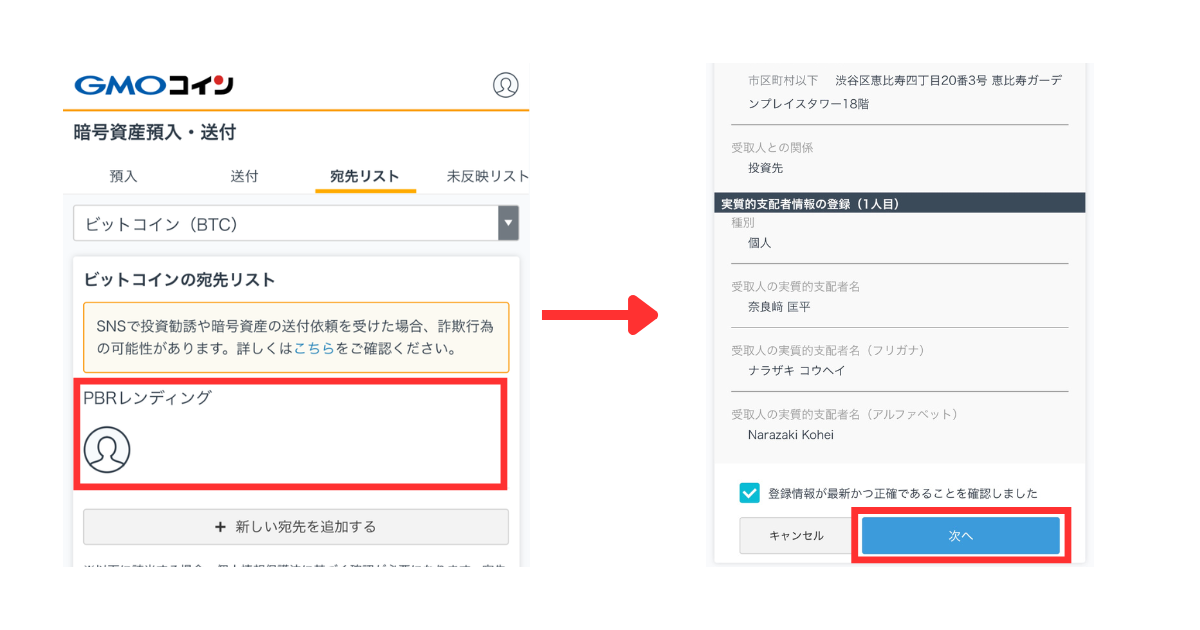This screenshot has width=1200, height=630.
Task: Click the 受取人の実質的支配者名（アルファベット） label
Action: click(x=845, y=414)
